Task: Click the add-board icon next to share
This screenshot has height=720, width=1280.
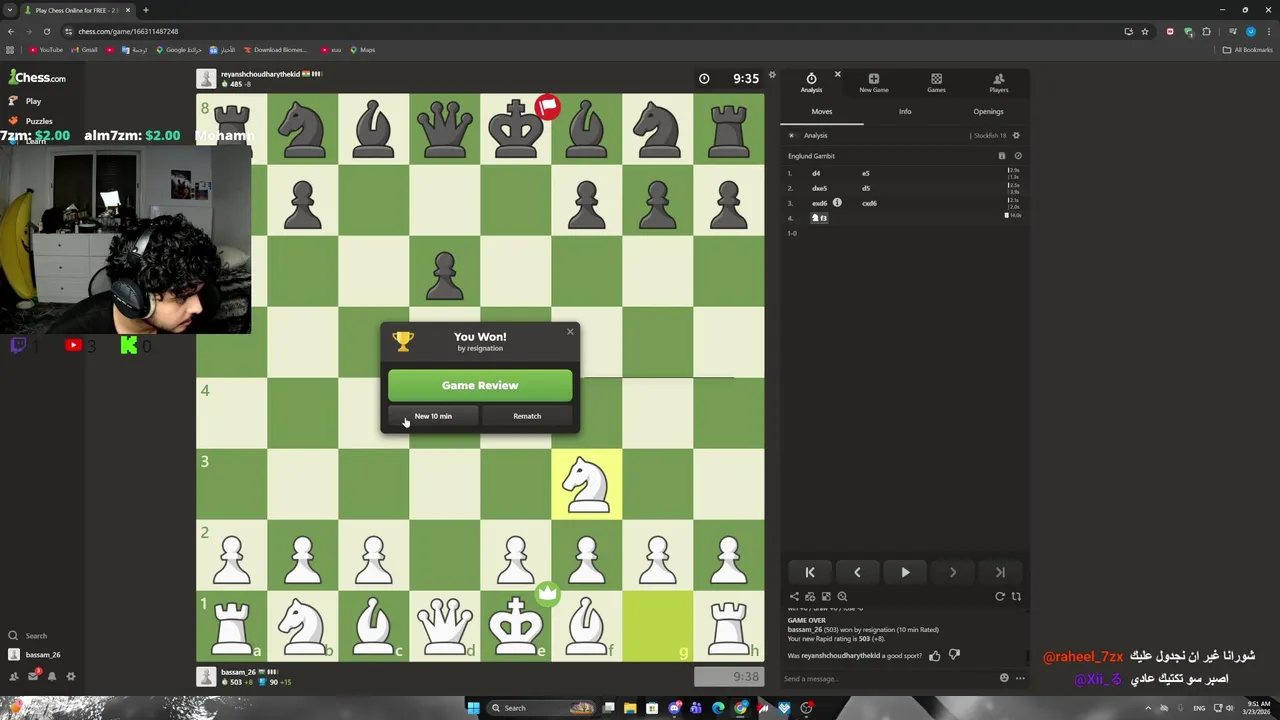Action: pyautogui.click(x=810, y=596)
